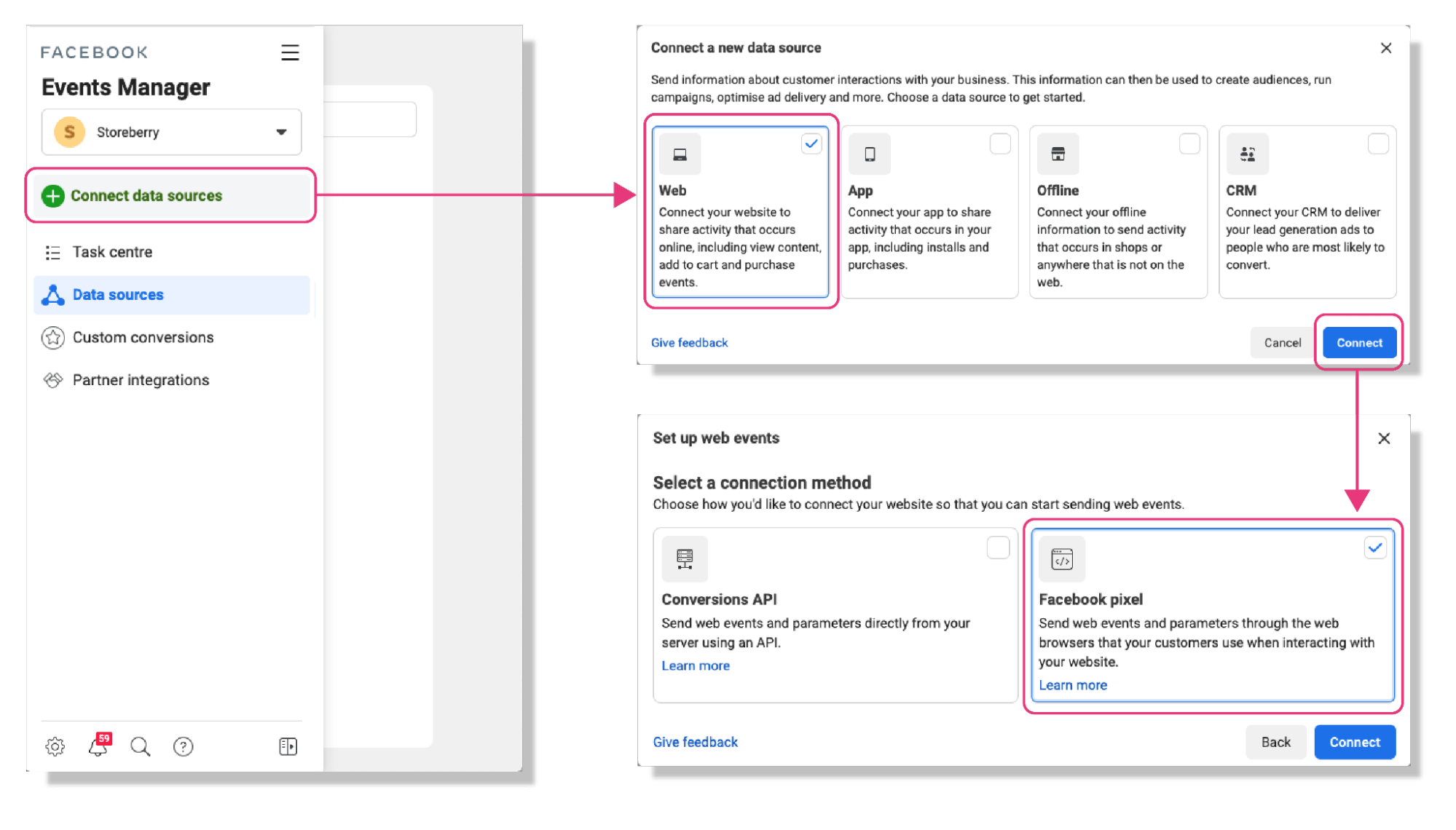Uncheck the Web data source checkbox
1456x830 pixels.
(x=811, y=144)
